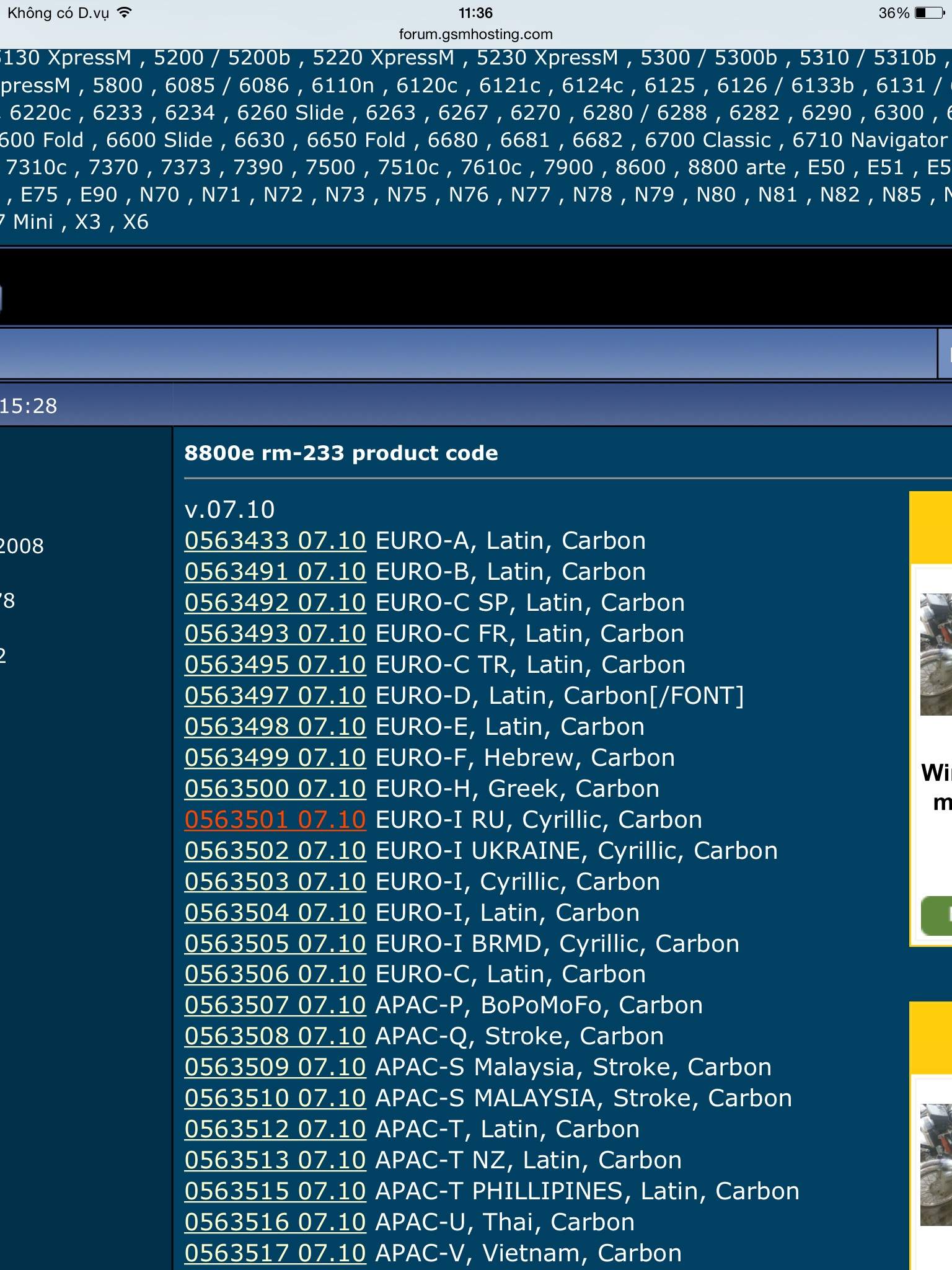The height and width of the screenshot is (1270, 952).
Task: Select the 0563516 07.10 Thai link
Action: tap(275, 1222)
